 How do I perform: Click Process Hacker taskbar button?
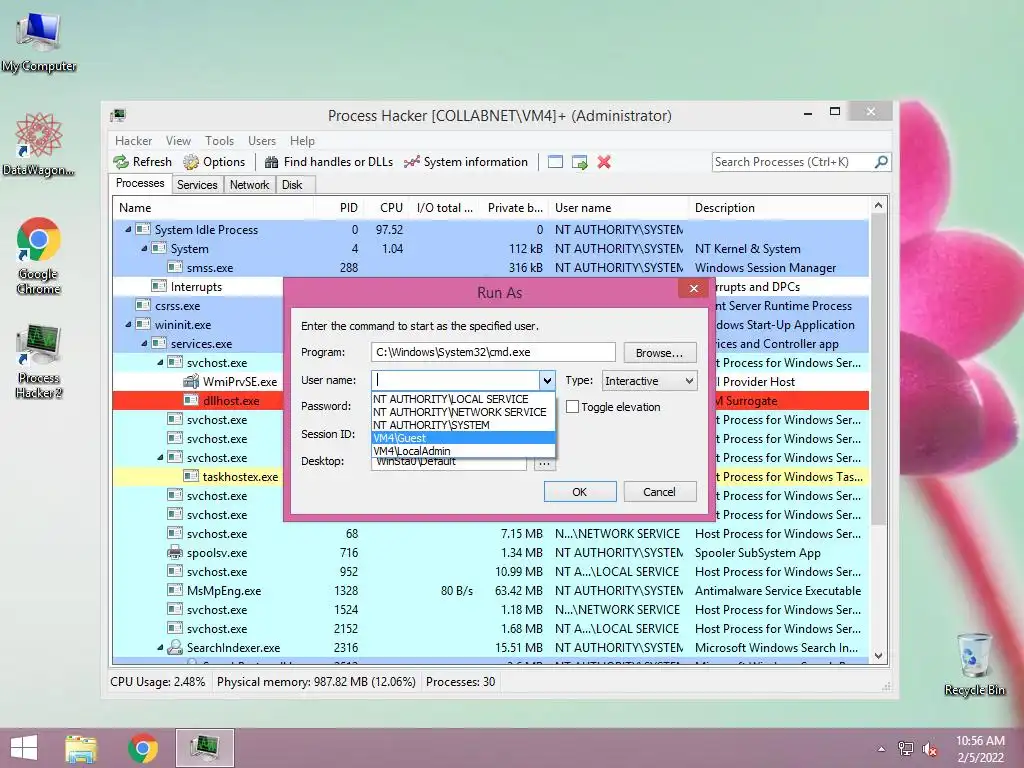coord(204,748)
